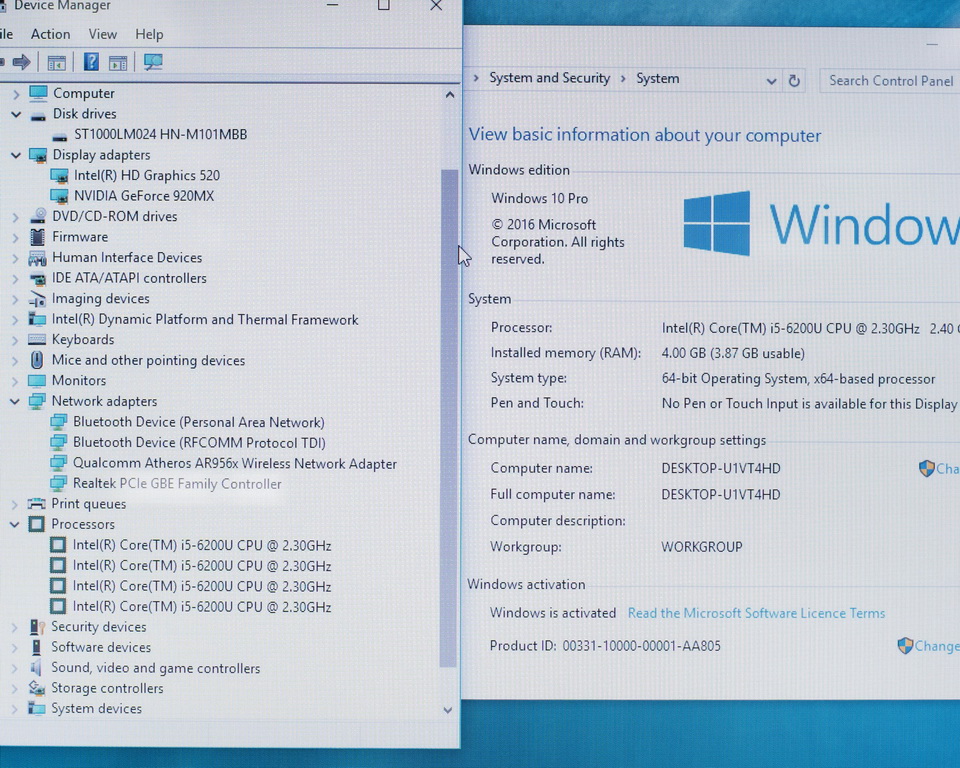Click the 4.00 GB (3.87 GB usable) value

733,353
